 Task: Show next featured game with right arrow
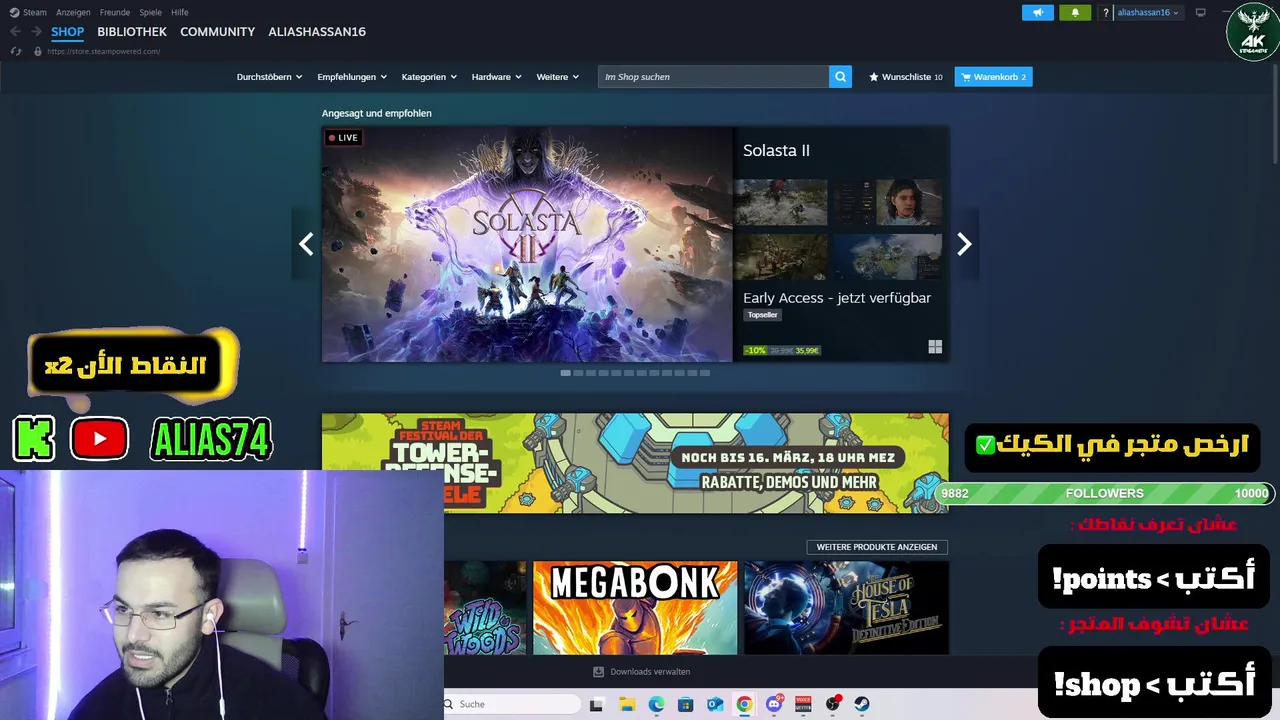click(x=964, y=244)
